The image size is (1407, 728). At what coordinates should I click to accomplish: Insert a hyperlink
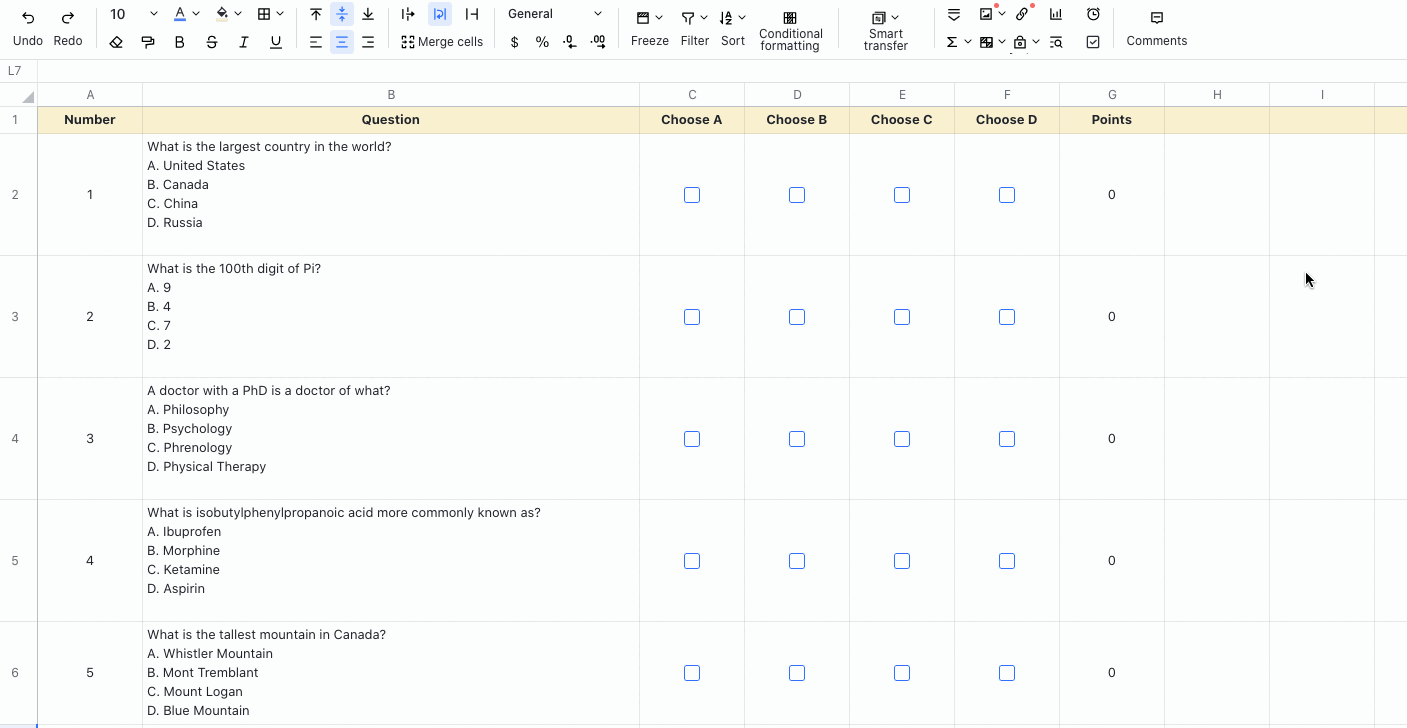point(1022,13)
